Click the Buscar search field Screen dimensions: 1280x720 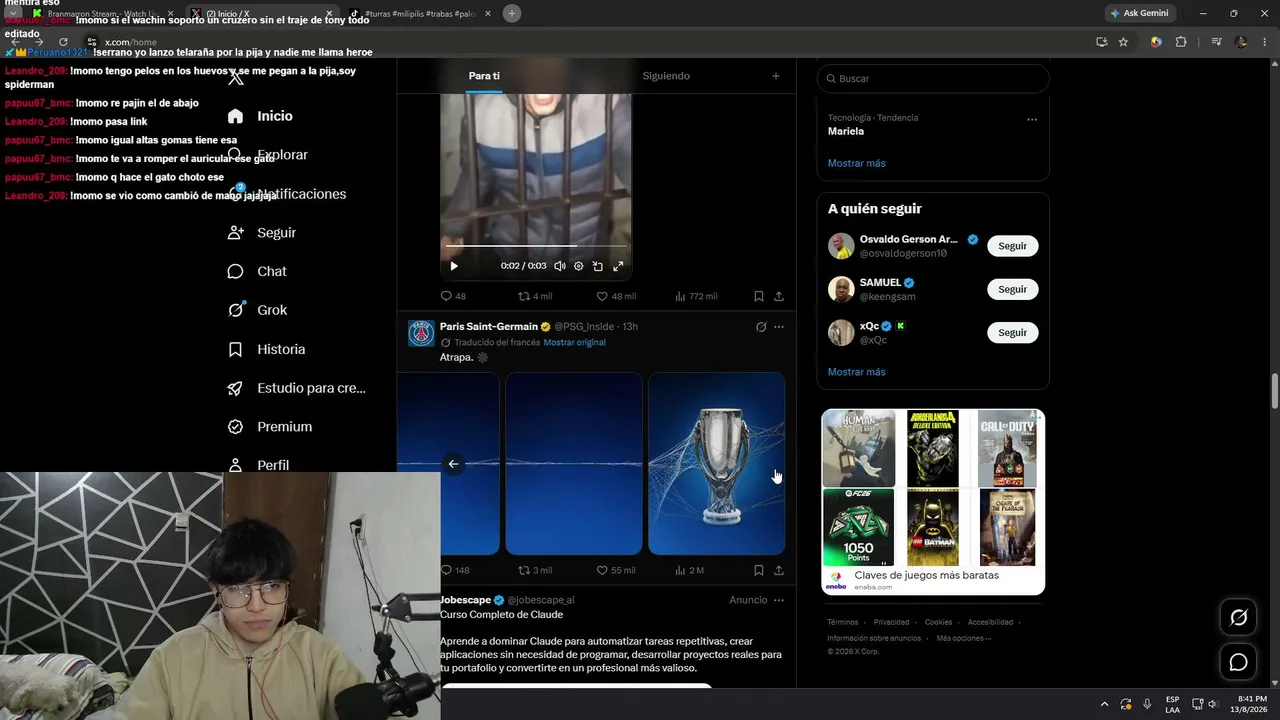[x=933, y=78]
